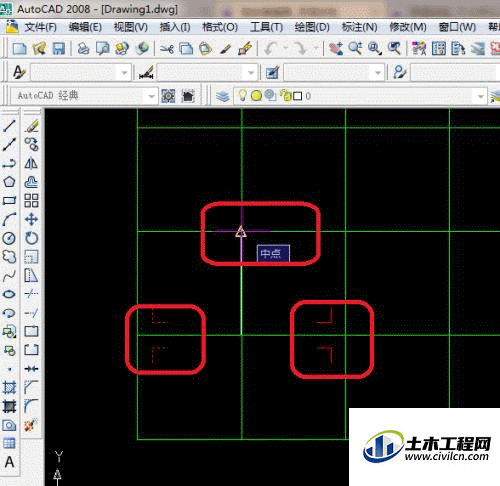Screen dimensions: 500x486
Task: Open Layer Properties Manager button
Action: 222,96
